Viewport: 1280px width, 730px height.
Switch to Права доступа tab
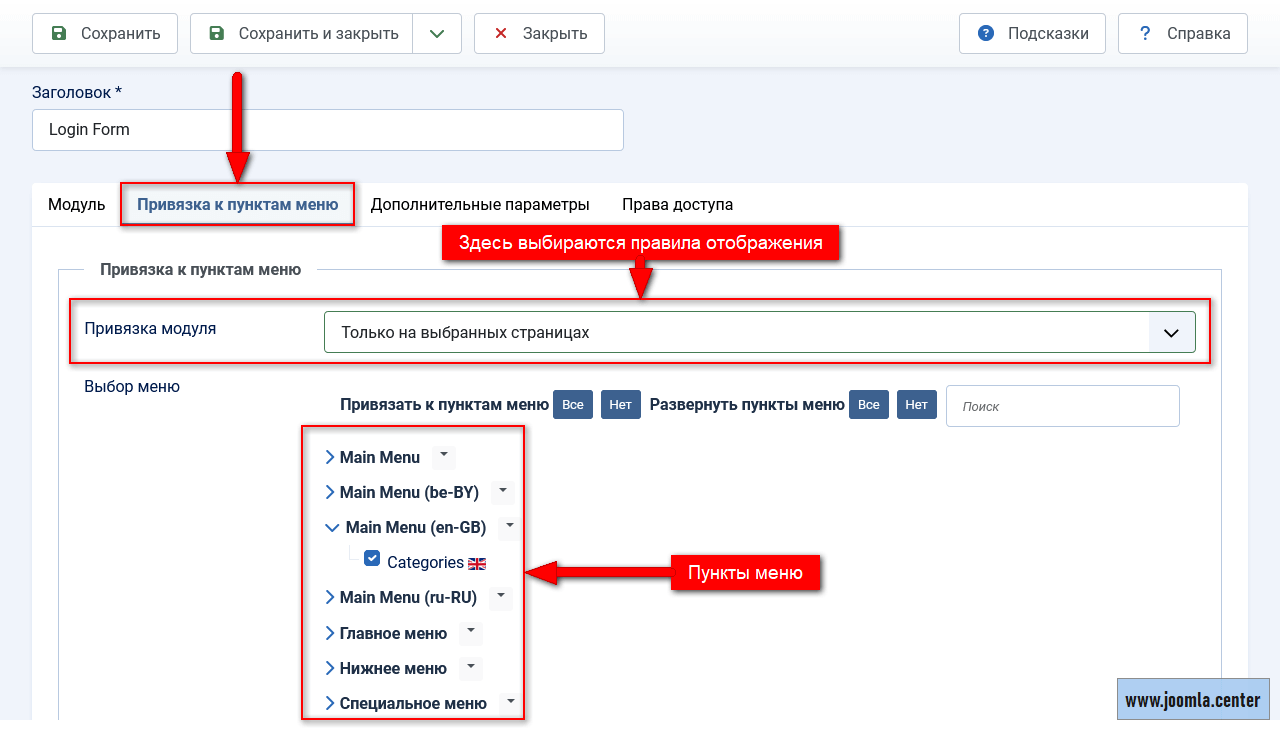pyautogui.click(x=677, y=204)
